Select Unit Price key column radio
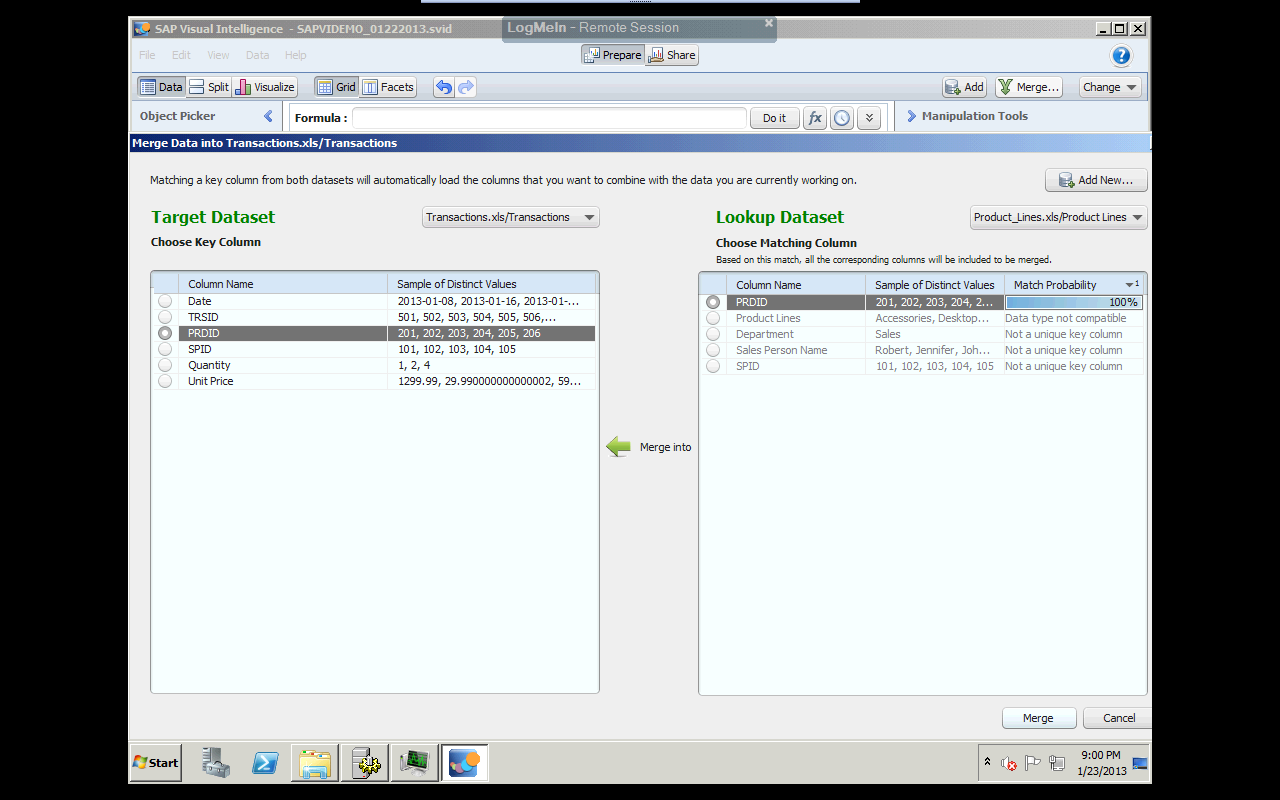 pyautogui.click(x=165, y=381)
